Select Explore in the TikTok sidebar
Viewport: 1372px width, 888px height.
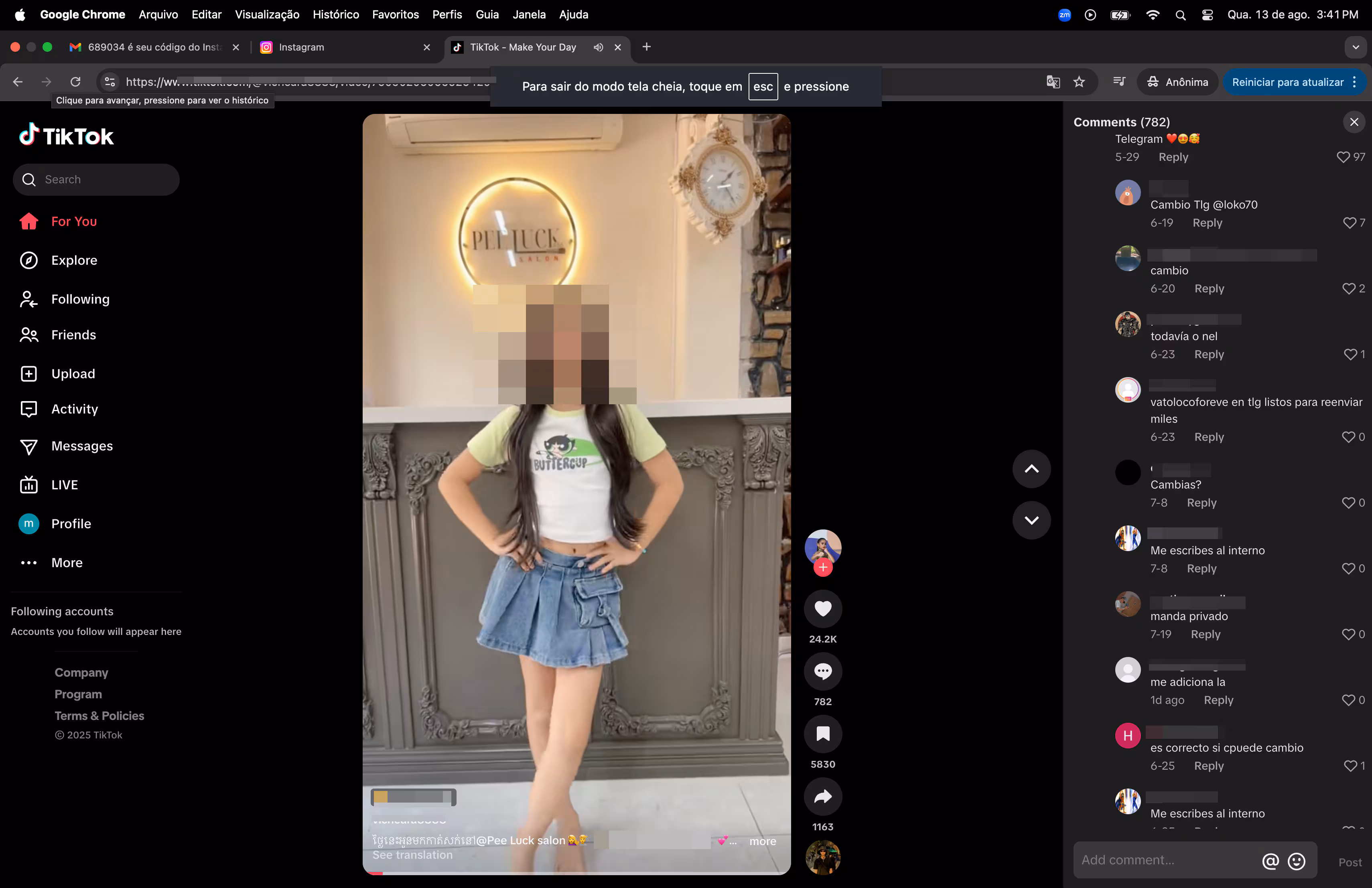pos(74,260)
